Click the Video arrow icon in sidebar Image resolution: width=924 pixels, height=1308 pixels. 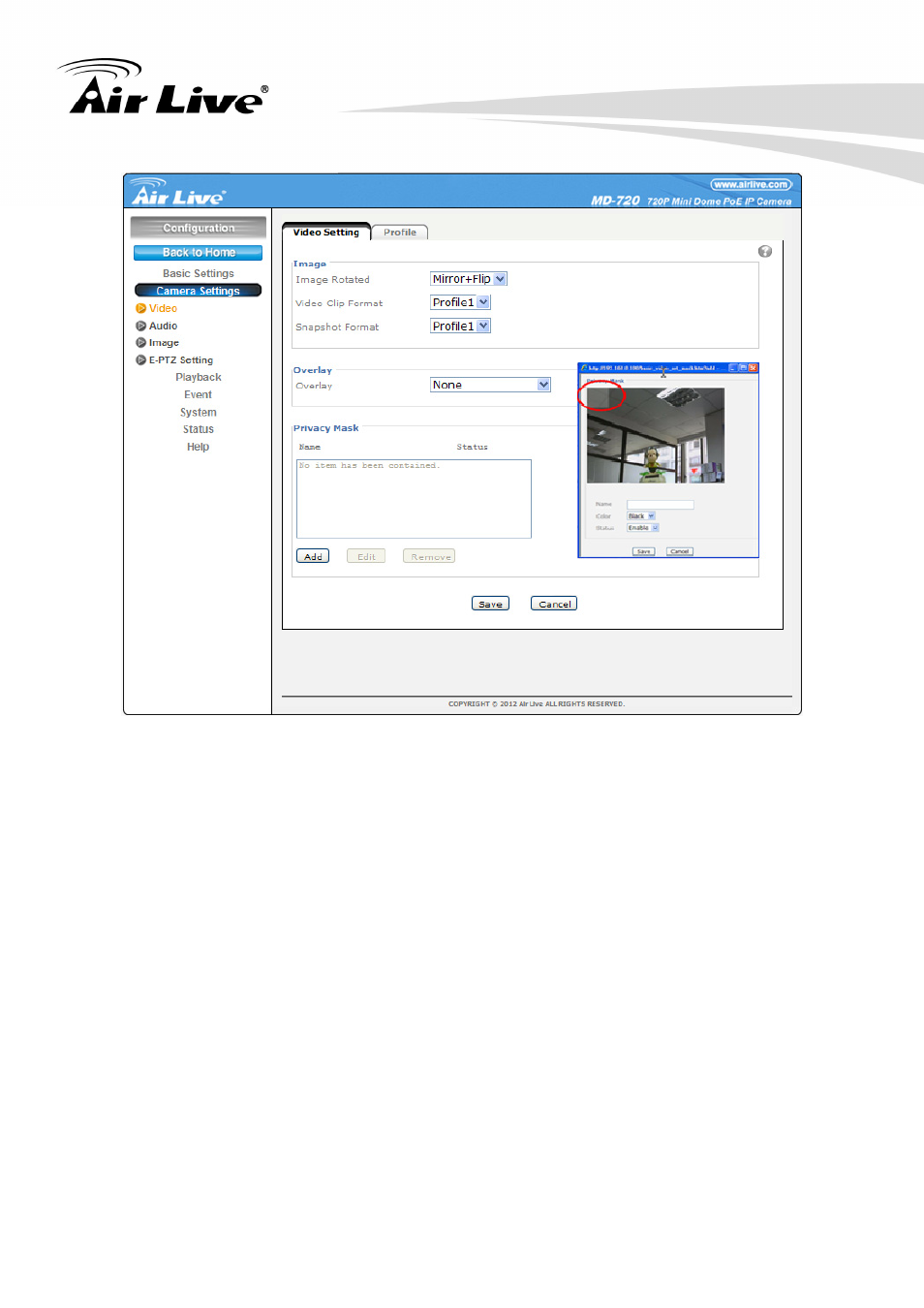click(x=140, y=308)
